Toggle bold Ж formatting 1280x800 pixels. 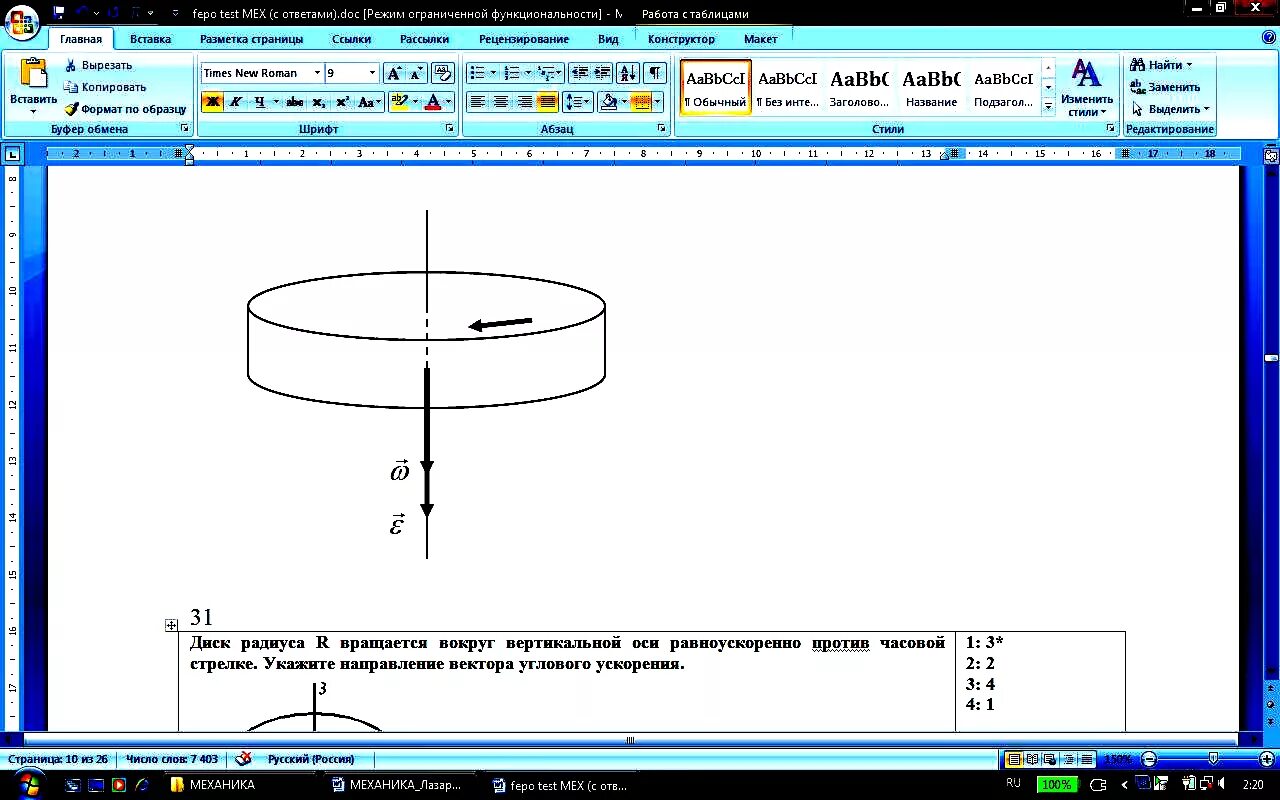[212, 102]
